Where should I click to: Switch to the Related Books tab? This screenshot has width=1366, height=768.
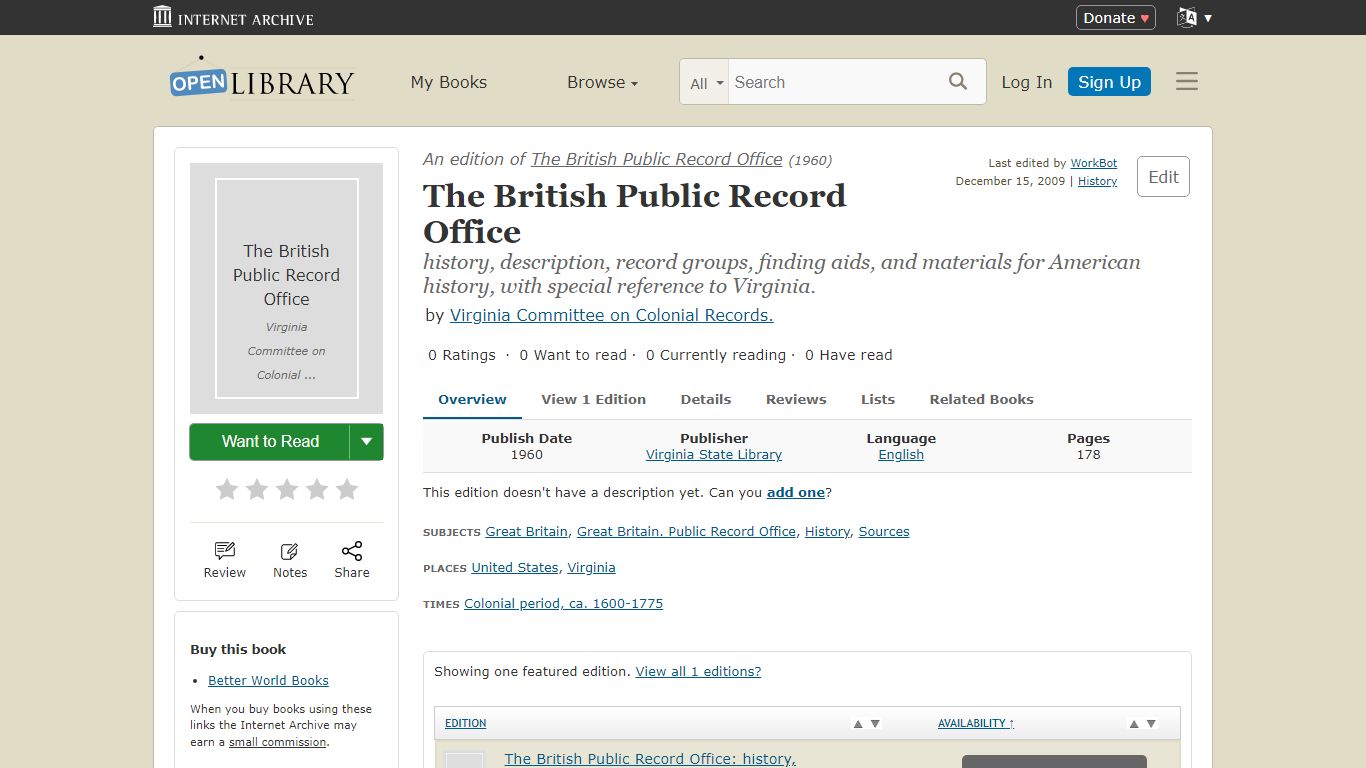point(982,399)
